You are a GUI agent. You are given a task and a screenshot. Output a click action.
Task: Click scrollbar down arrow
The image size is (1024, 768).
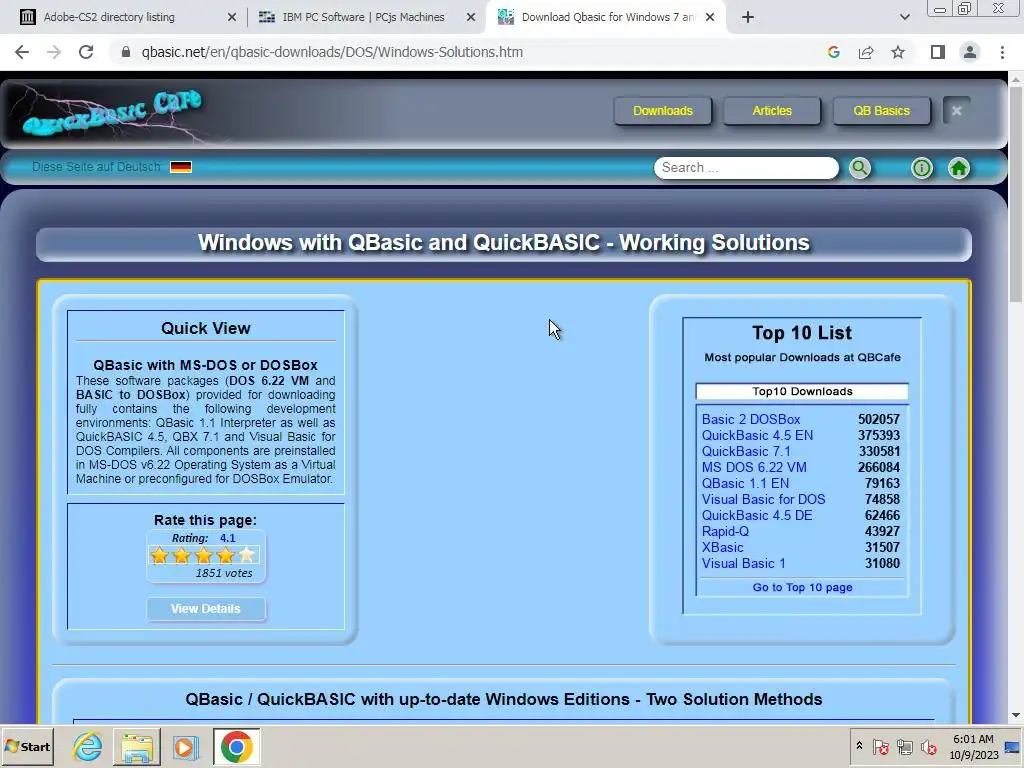point(1016,716)
